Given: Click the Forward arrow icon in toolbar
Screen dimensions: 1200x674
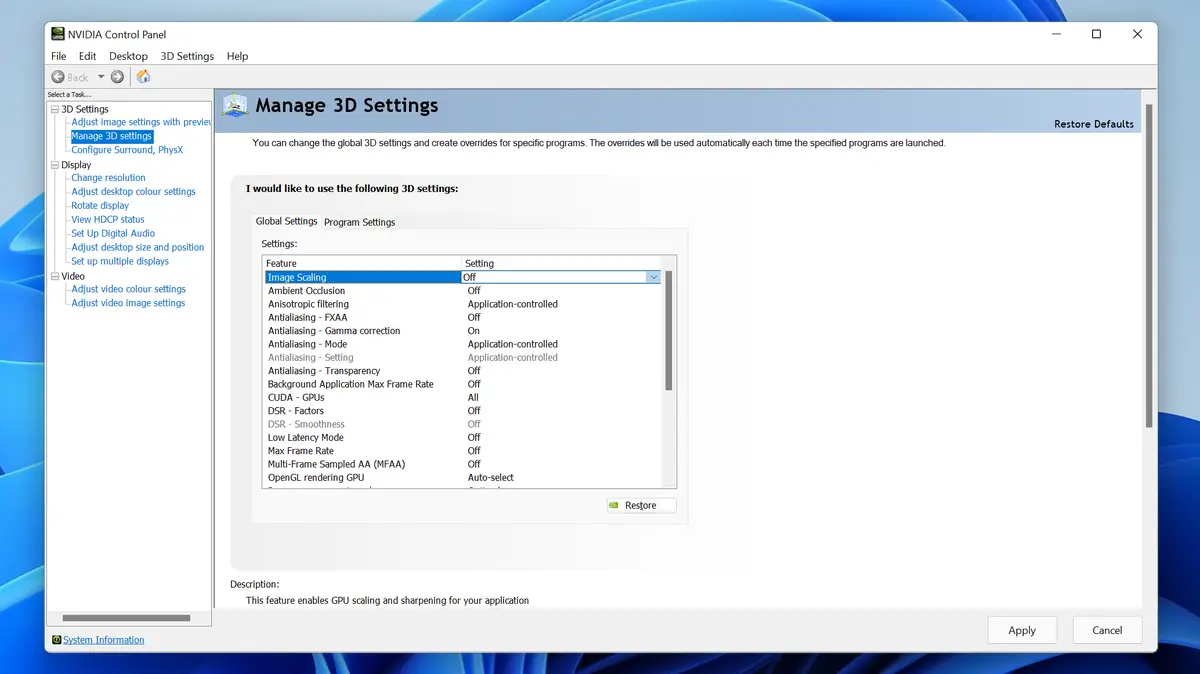Looking at the screenshot, I should [118, 77].
